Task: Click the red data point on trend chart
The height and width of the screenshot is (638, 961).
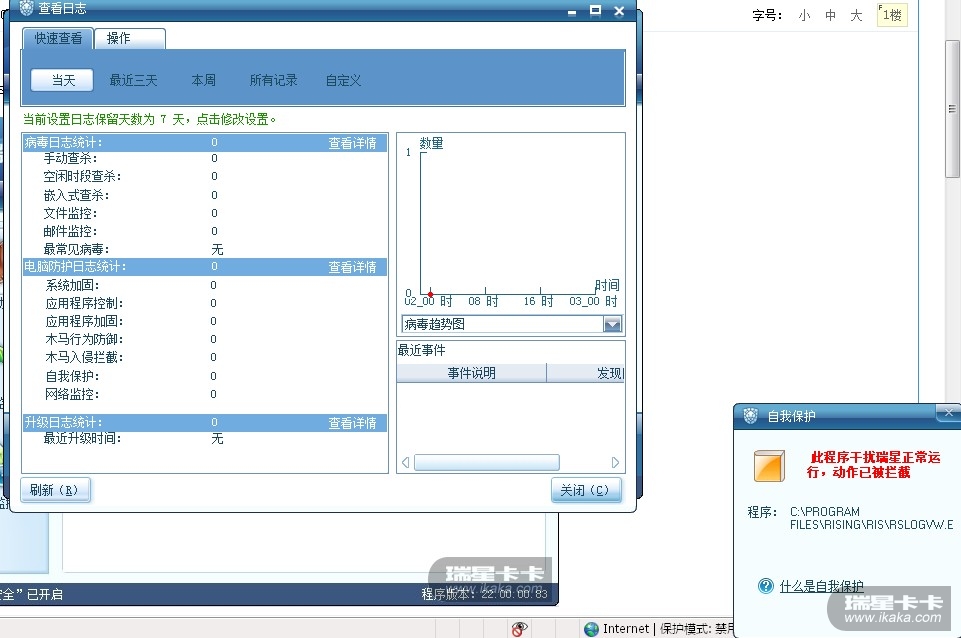Action: (x=430, y=295)
